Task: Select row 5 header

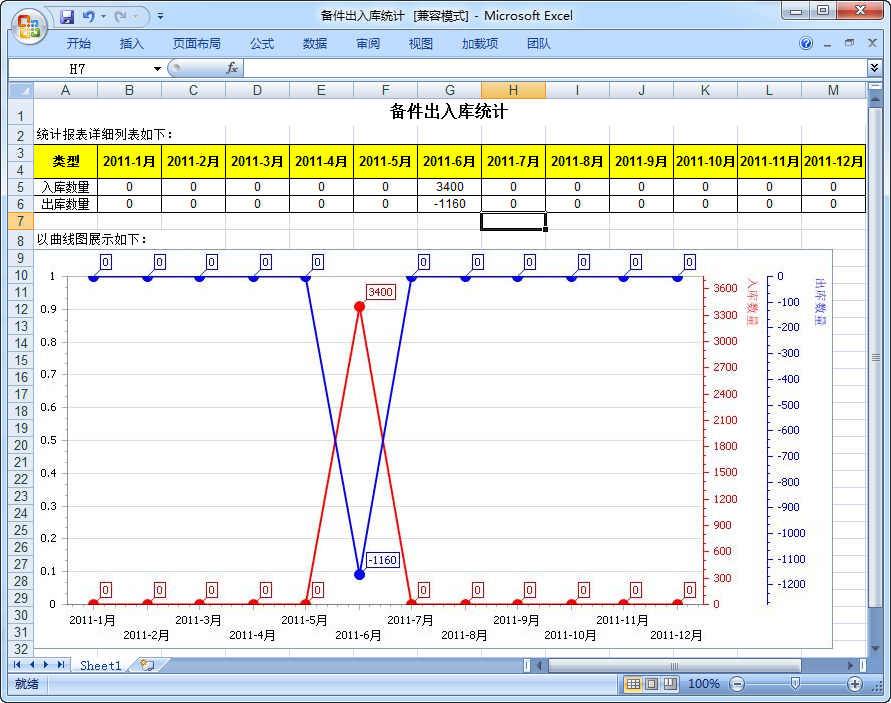Action: coord(21,187)
